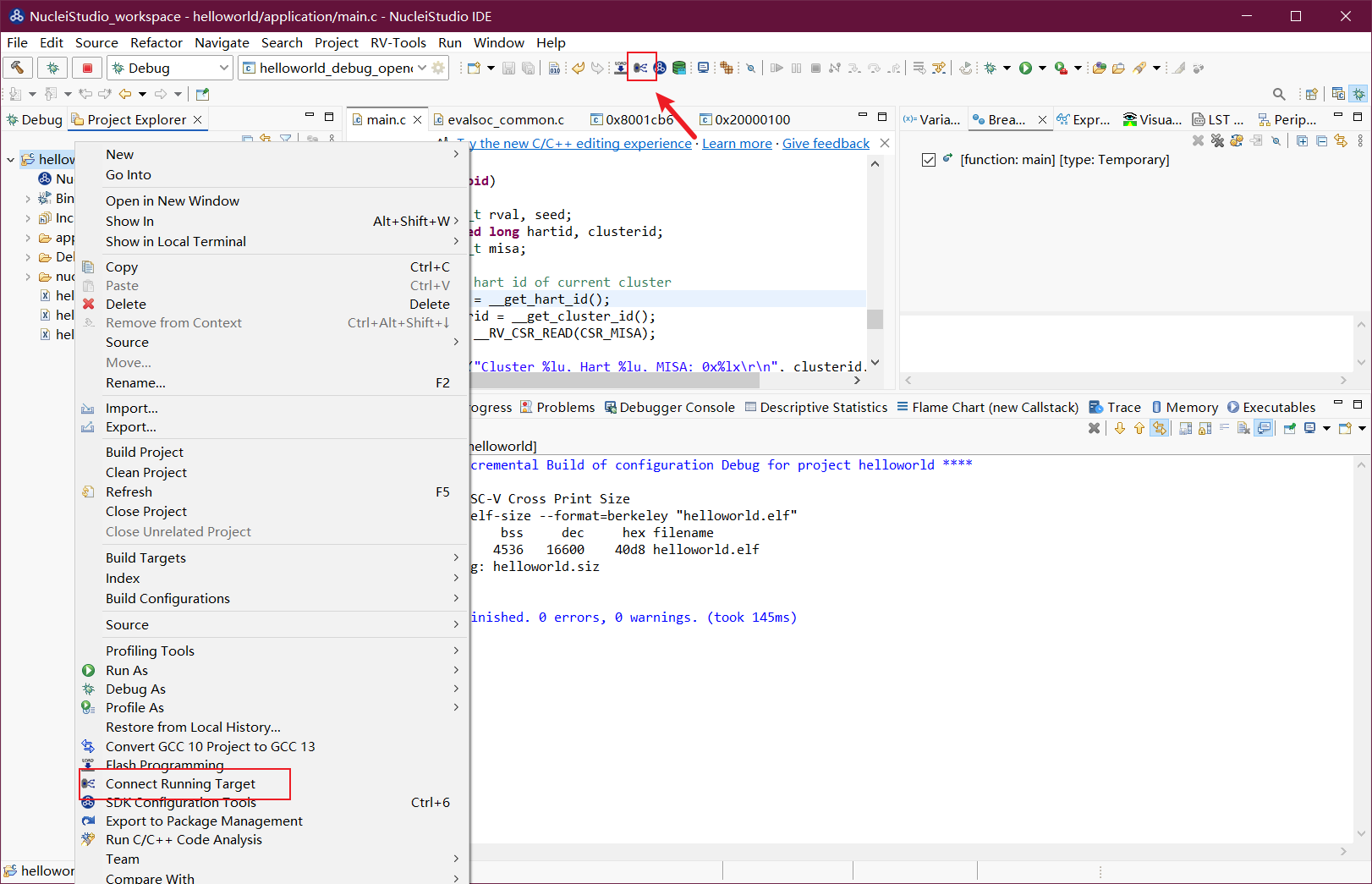The width and height of the screenshot is (1372, 884).
Task: Select Connect Running Target from context menu
Action: click(180, 783)
